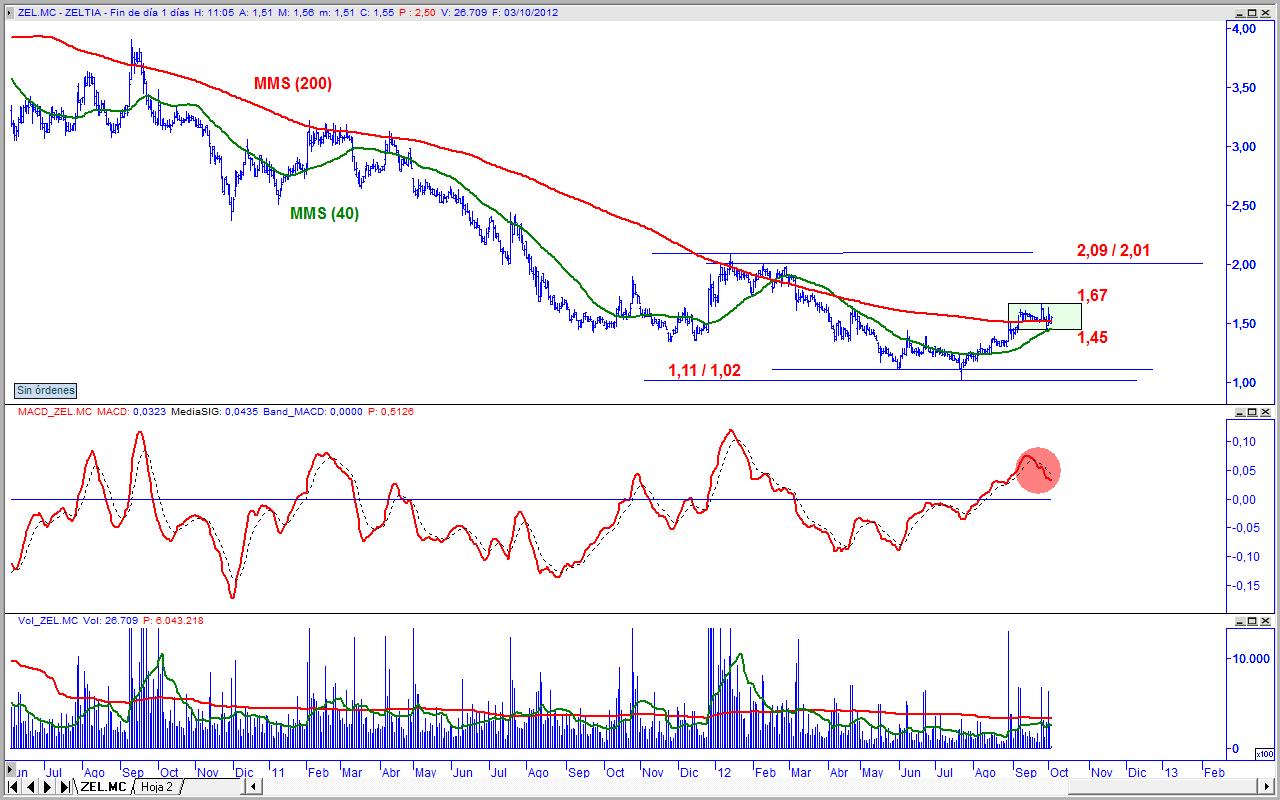1280x800 pixels.
Task: Minimize the MACD indicator pane
Action: coord(1240,411)
